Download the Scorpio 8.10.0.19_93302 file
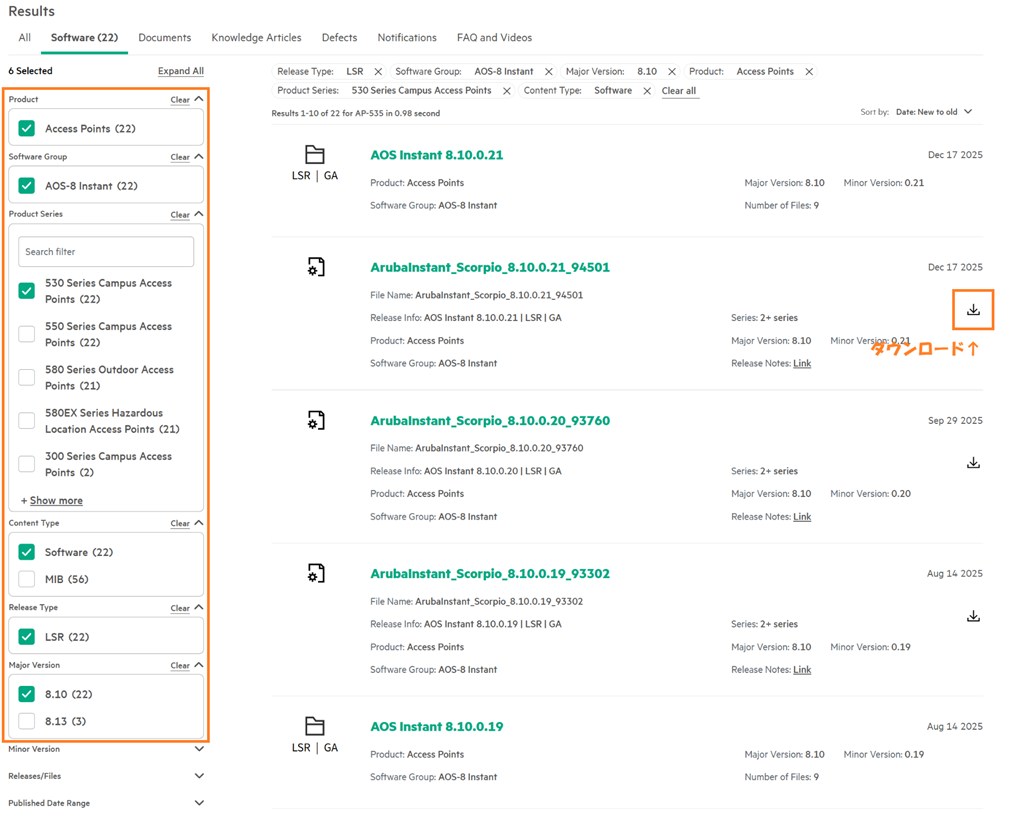This screenshot has width=1024, height=818. 973,616
